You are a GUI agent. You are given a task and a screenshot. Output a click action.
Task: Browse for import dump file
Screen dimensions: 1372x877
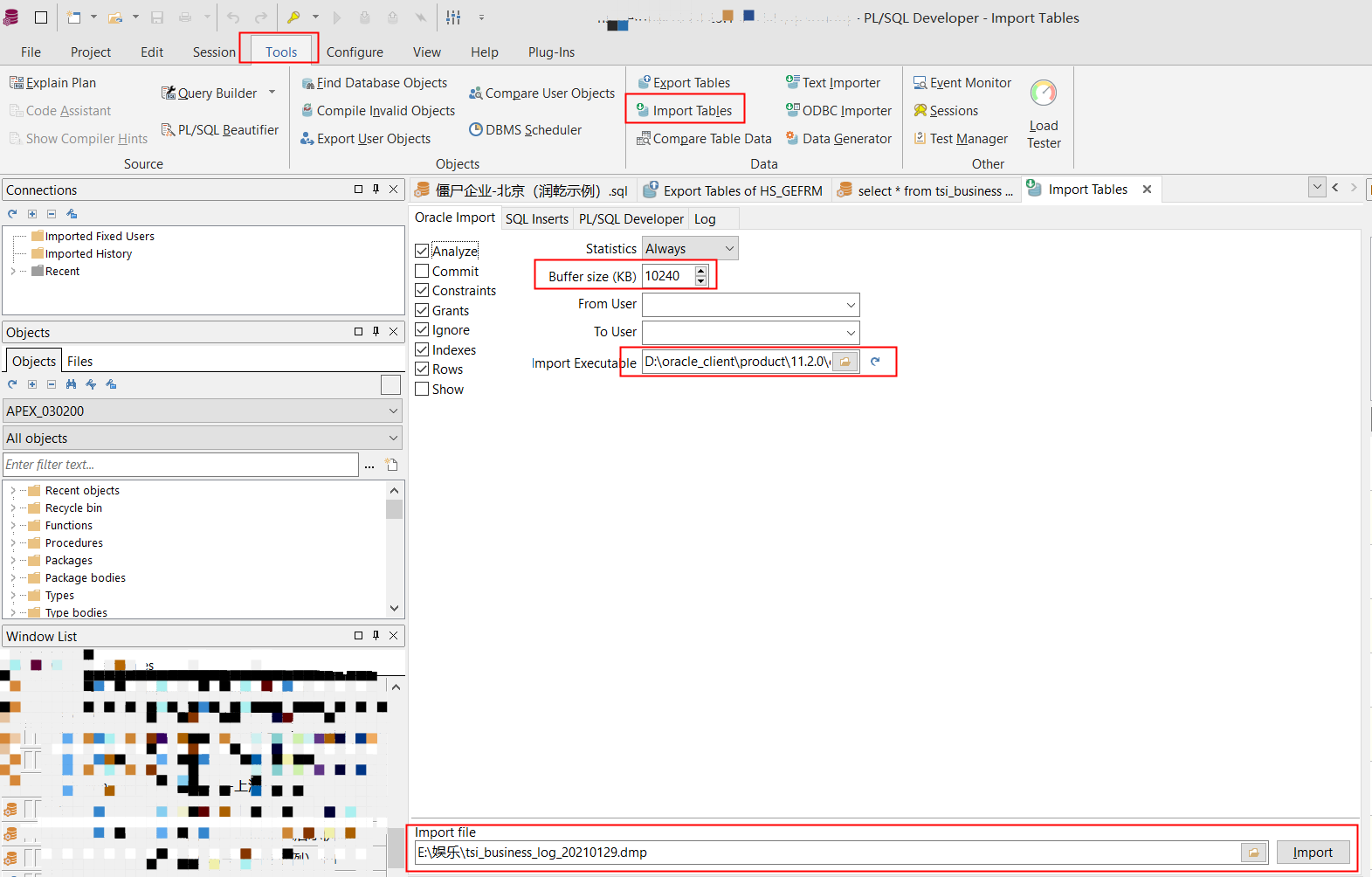[x=1253, y=853]
